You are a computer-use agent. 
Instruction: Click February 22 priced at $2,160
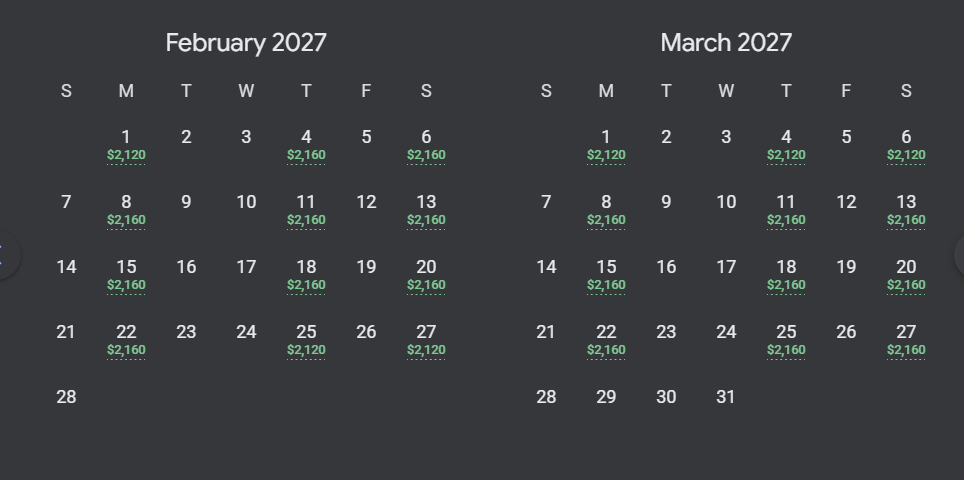coord(126,340)
